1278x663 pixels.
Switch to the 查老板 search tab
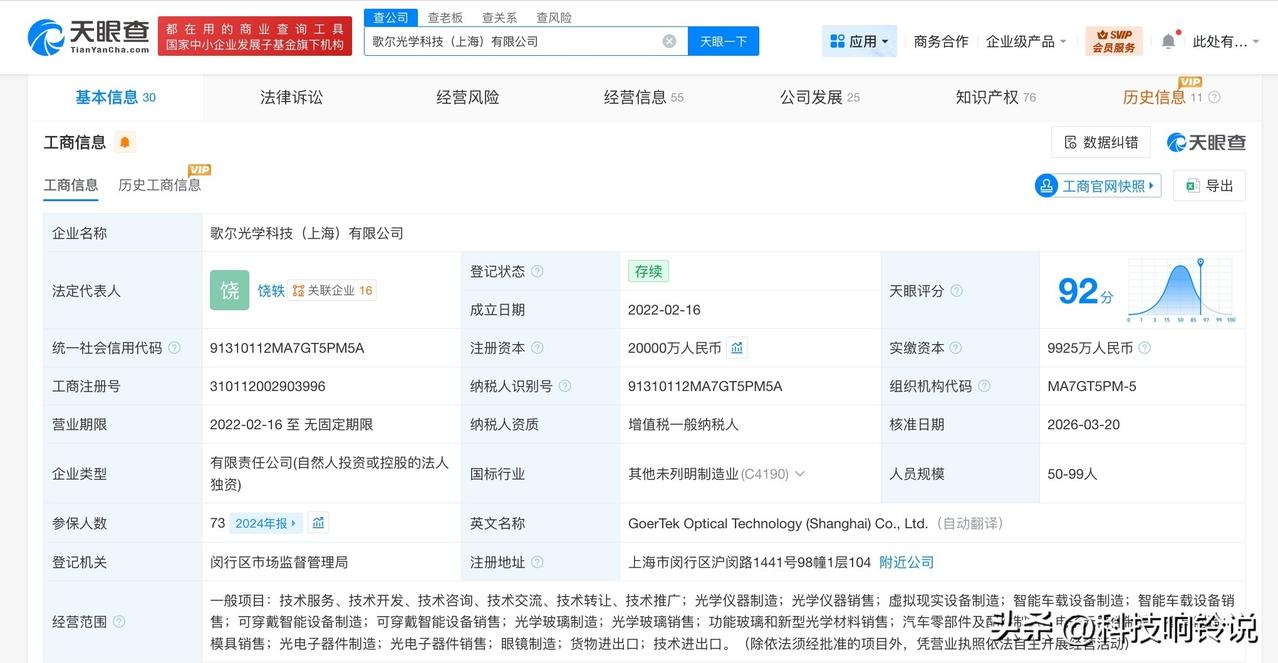point(445,17)
